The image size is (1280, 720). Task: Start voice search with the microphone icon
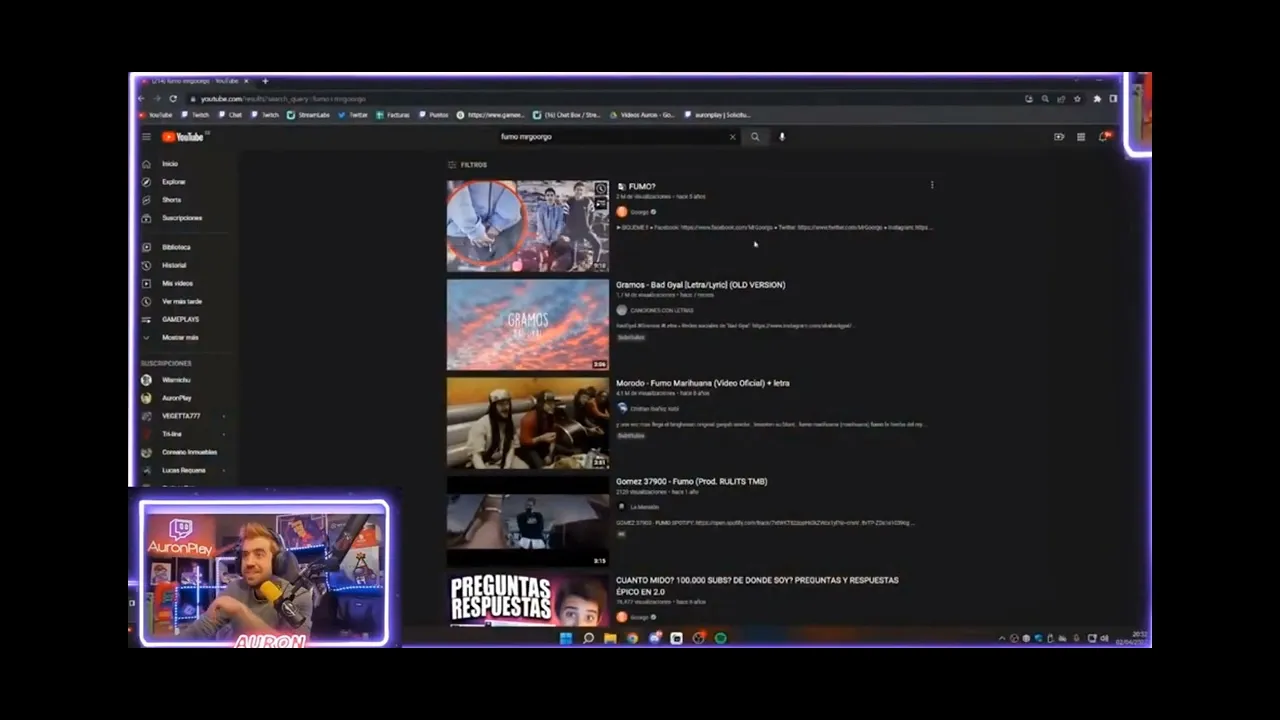pos(782,137)
